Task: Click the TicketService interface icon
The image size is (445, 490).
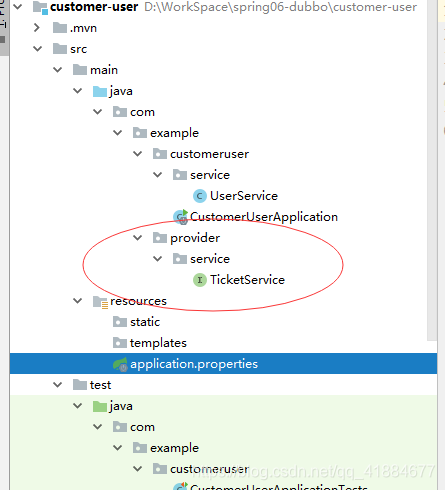Action: [200, 280]
